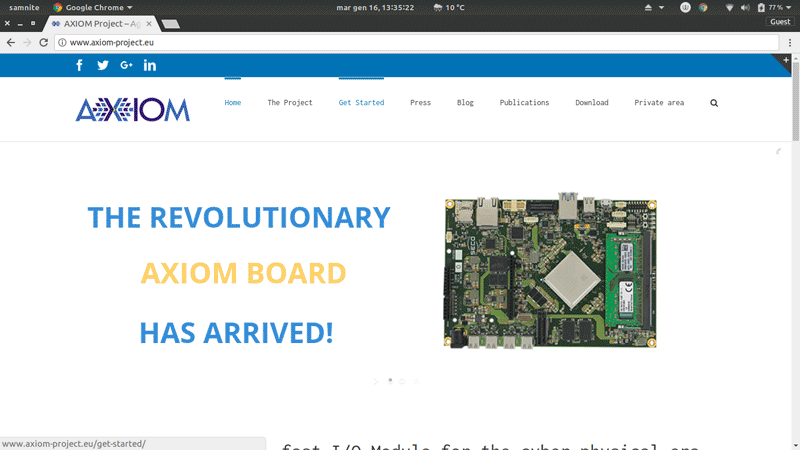Expand the plus corner widget in blue bar
Viewport: 800px width, 450px height.
tap(786, 60)
